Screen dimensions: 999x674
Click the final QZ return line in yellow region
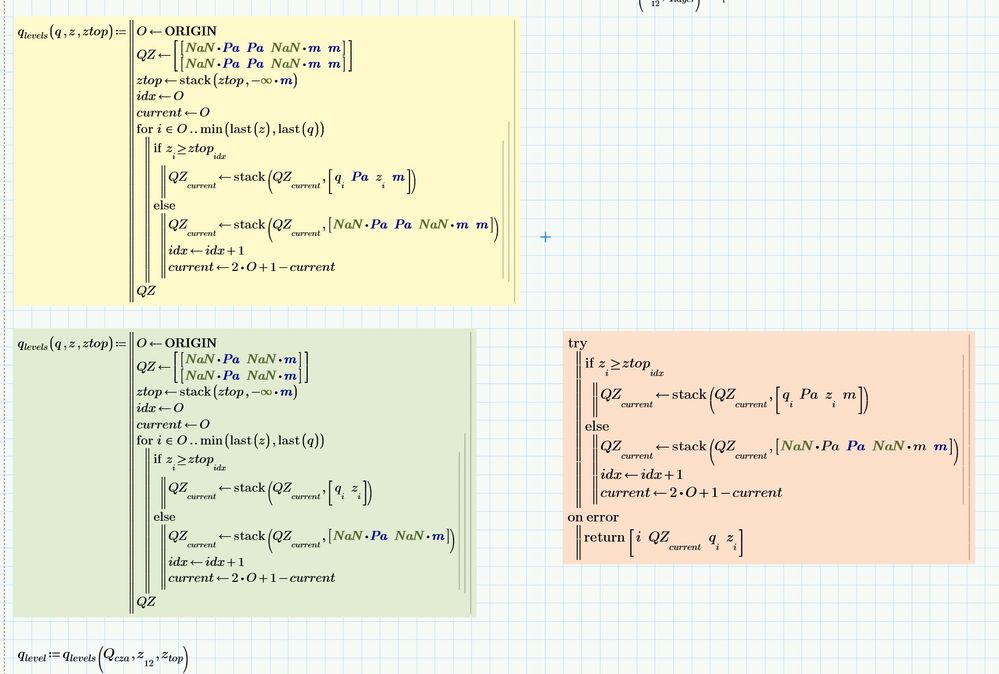(145, 290)
